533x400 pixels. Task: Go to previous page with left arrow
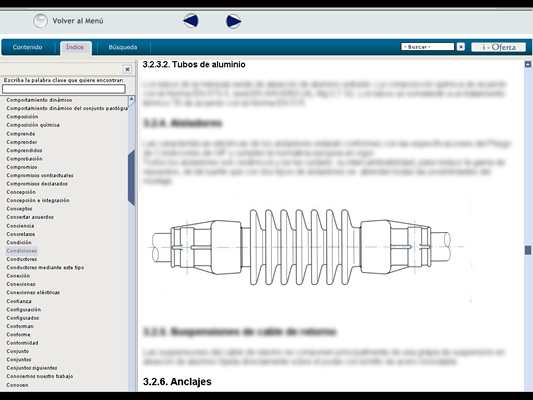point(191,21)
